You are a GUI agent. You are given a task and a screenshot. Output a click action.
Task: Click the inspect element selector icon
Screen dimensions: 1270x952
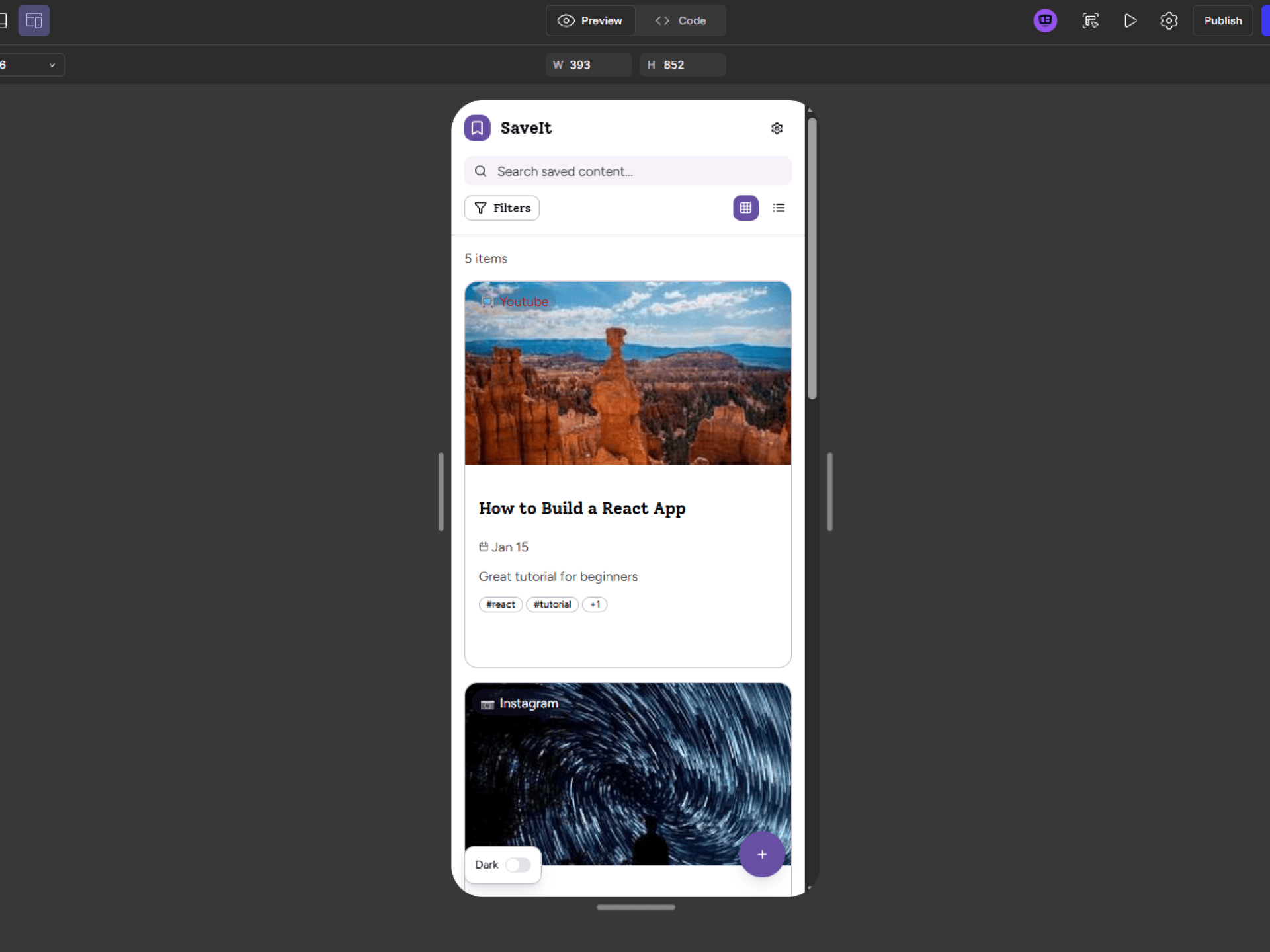point(1090,20)
